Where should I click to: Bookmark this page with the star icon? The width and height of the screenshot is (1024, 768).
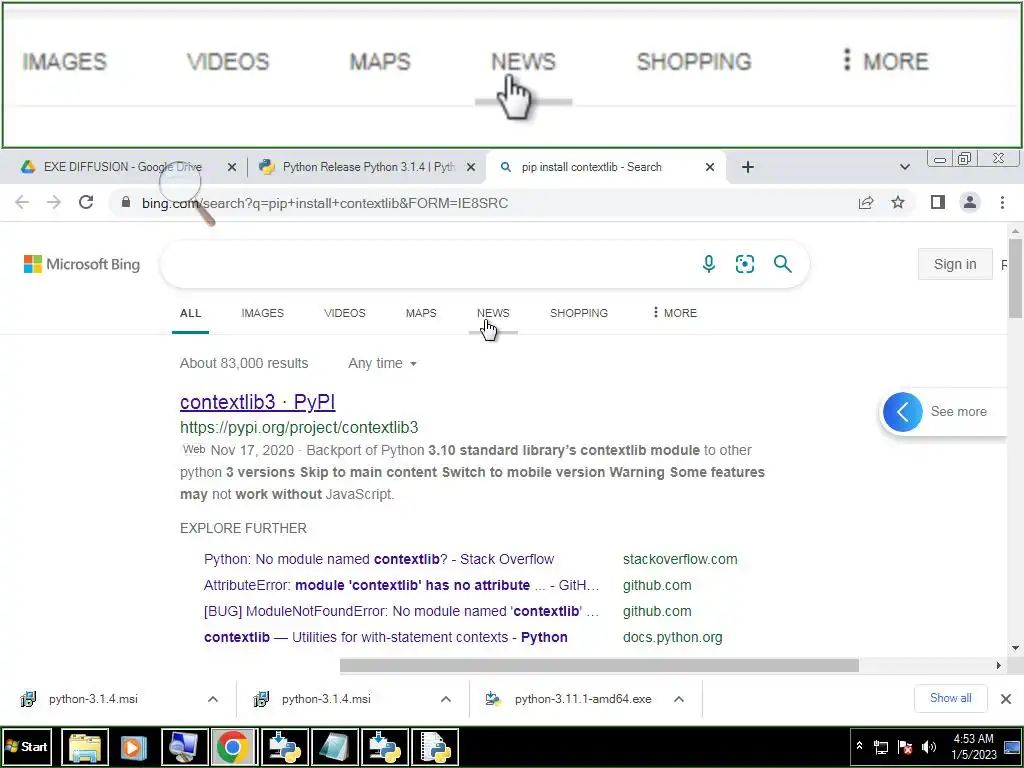(898, 202)
